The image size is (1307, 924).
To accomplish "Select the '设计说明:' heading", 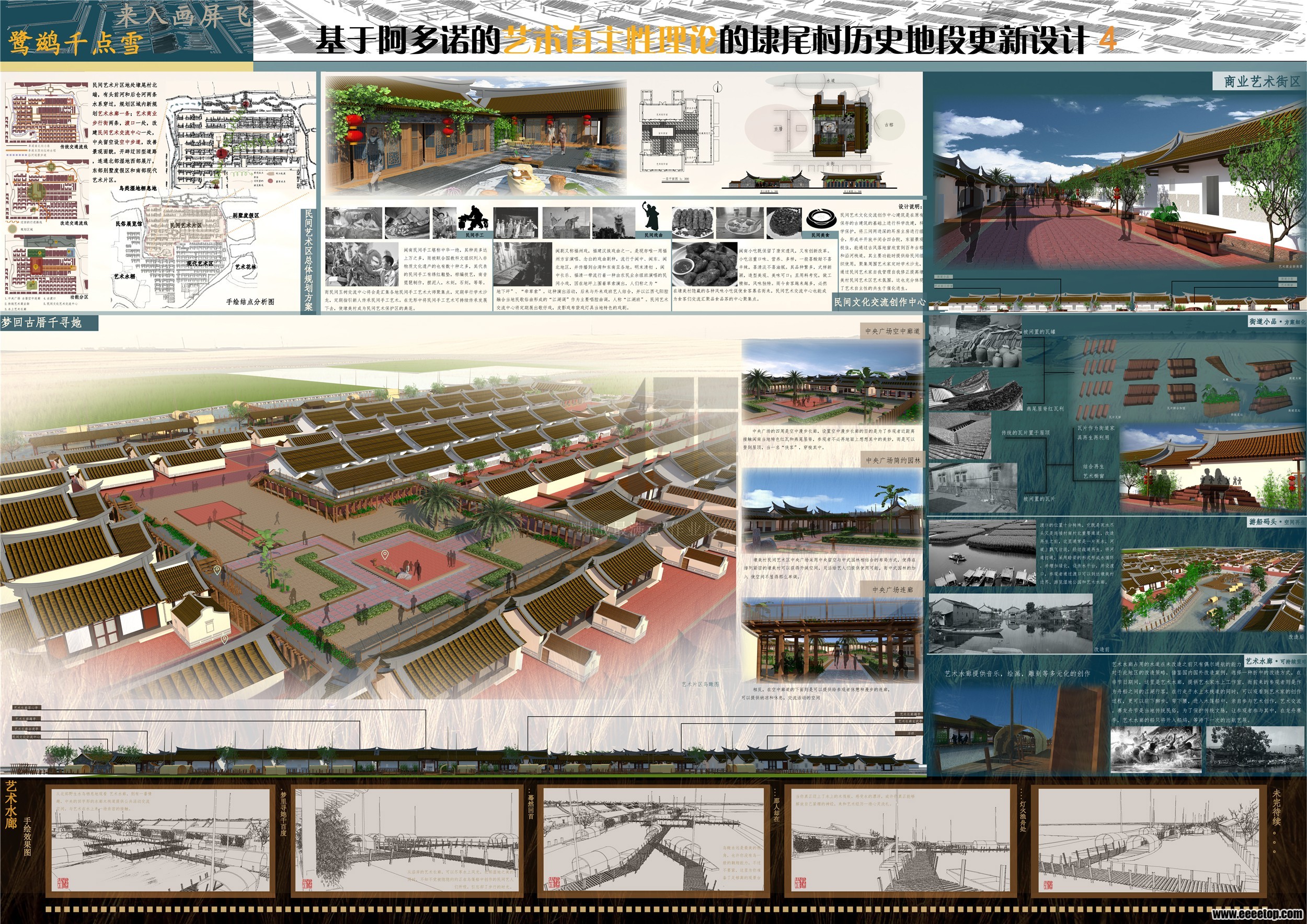I will coord(910,206).
